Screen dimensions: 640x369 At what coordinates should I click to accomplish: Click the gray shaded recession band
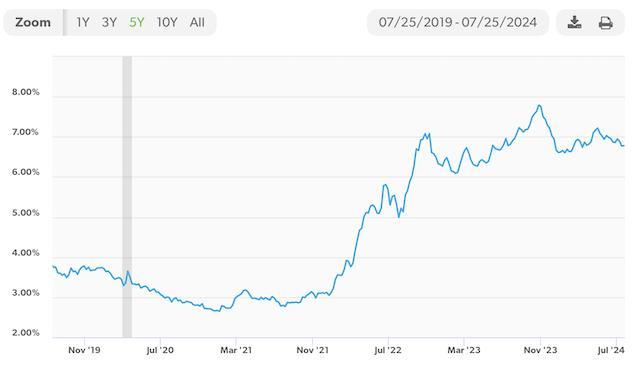(x=127, y=197)
